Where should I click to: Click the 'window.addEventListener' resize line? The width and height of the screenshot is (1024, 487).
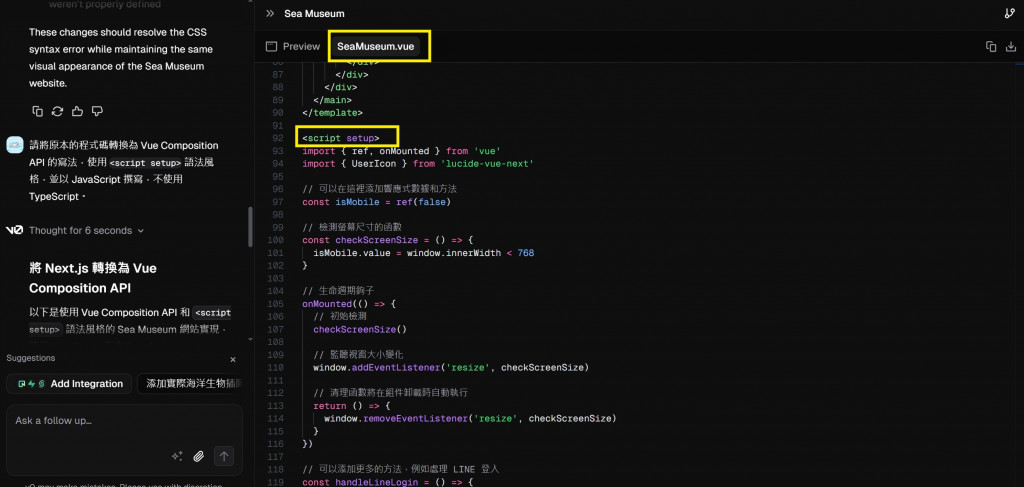click(x=451, y=368)
